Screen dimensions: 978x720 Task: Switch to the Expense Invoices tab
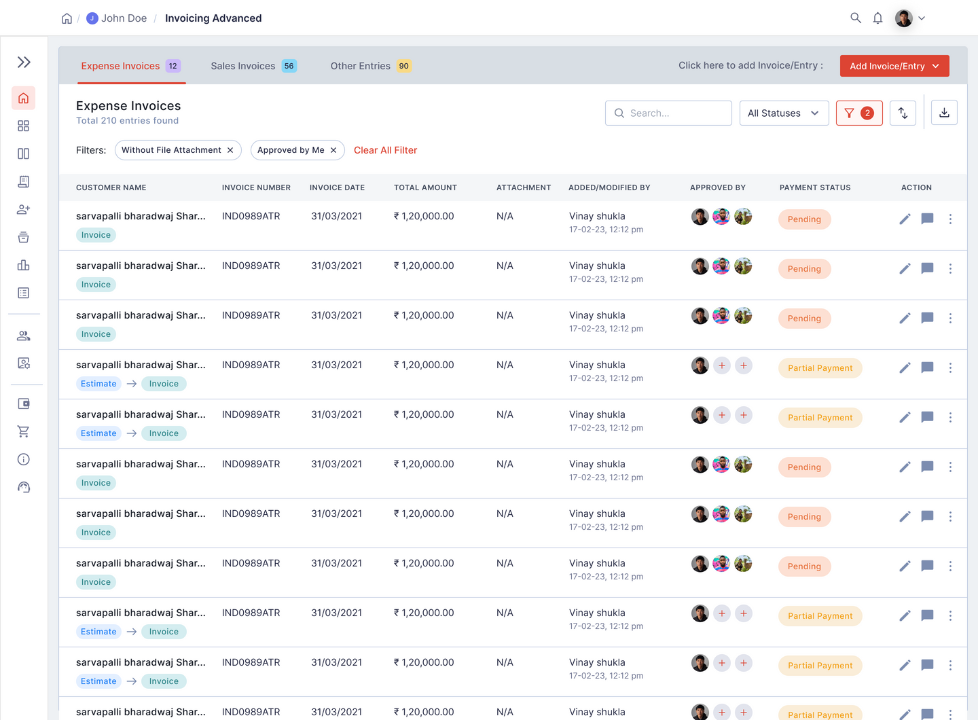131,66
